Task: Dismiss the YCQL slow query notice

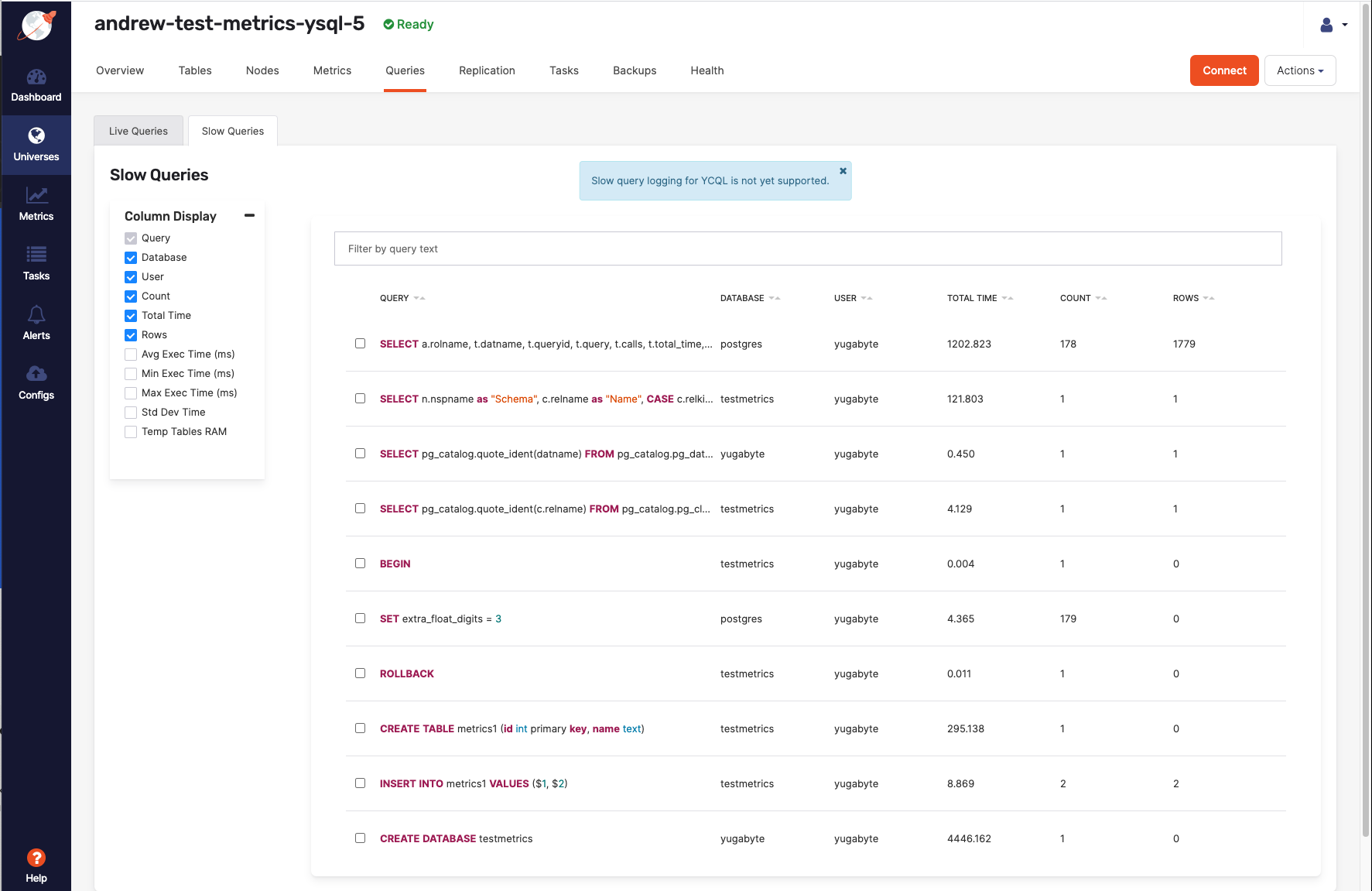Action: point(843,171)
